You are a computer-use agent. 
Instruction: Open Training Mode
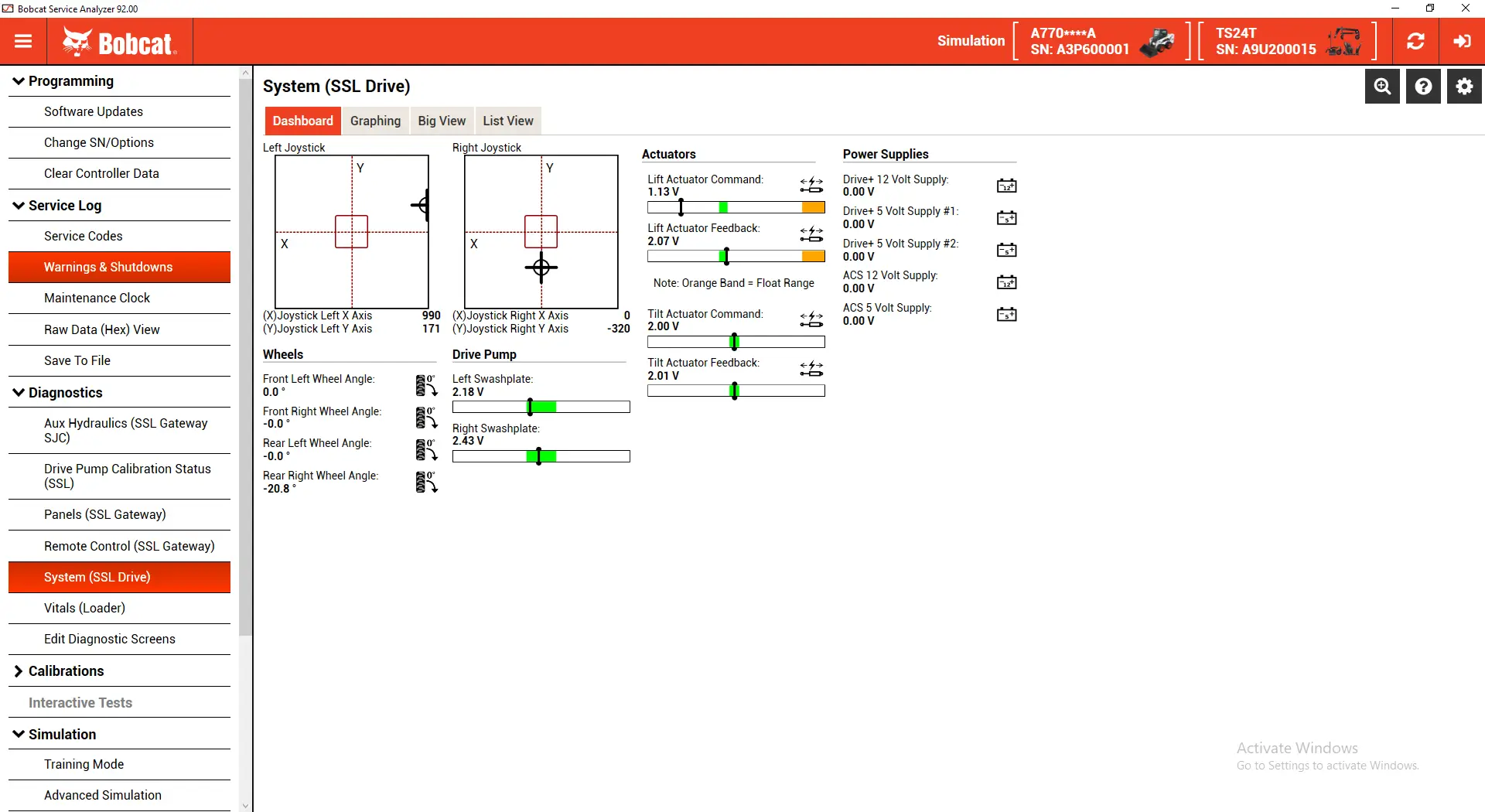119,765
